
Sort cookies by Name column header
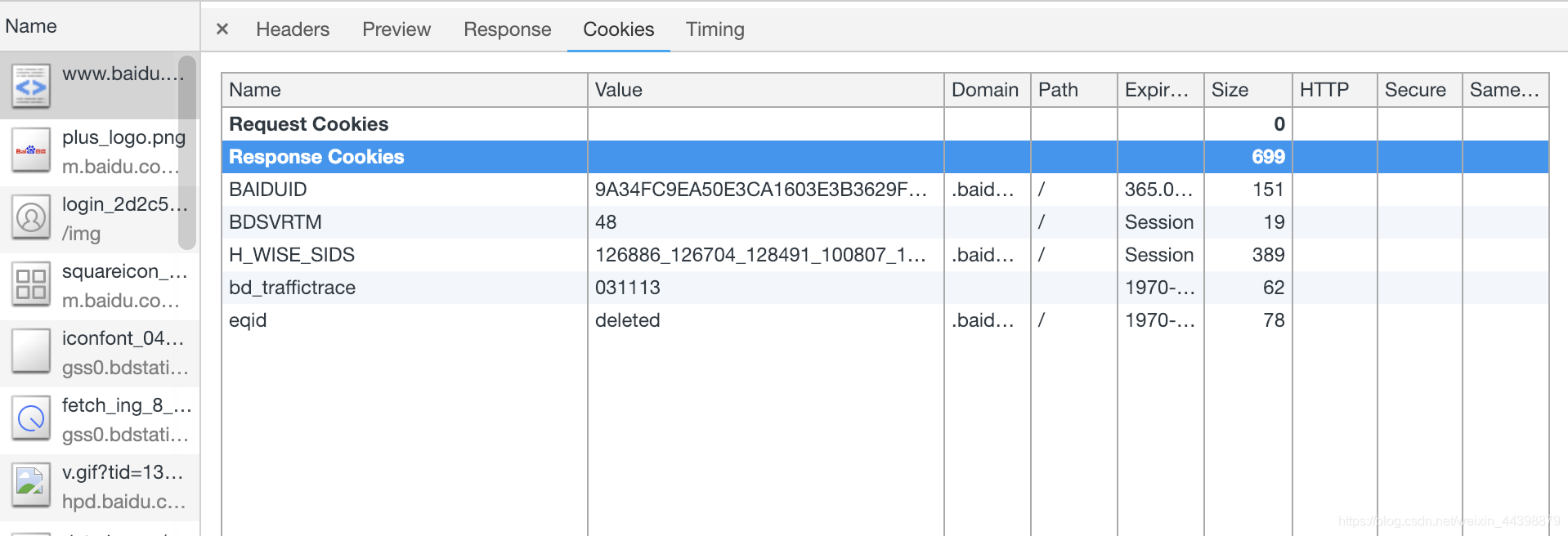tap(405, 90)
